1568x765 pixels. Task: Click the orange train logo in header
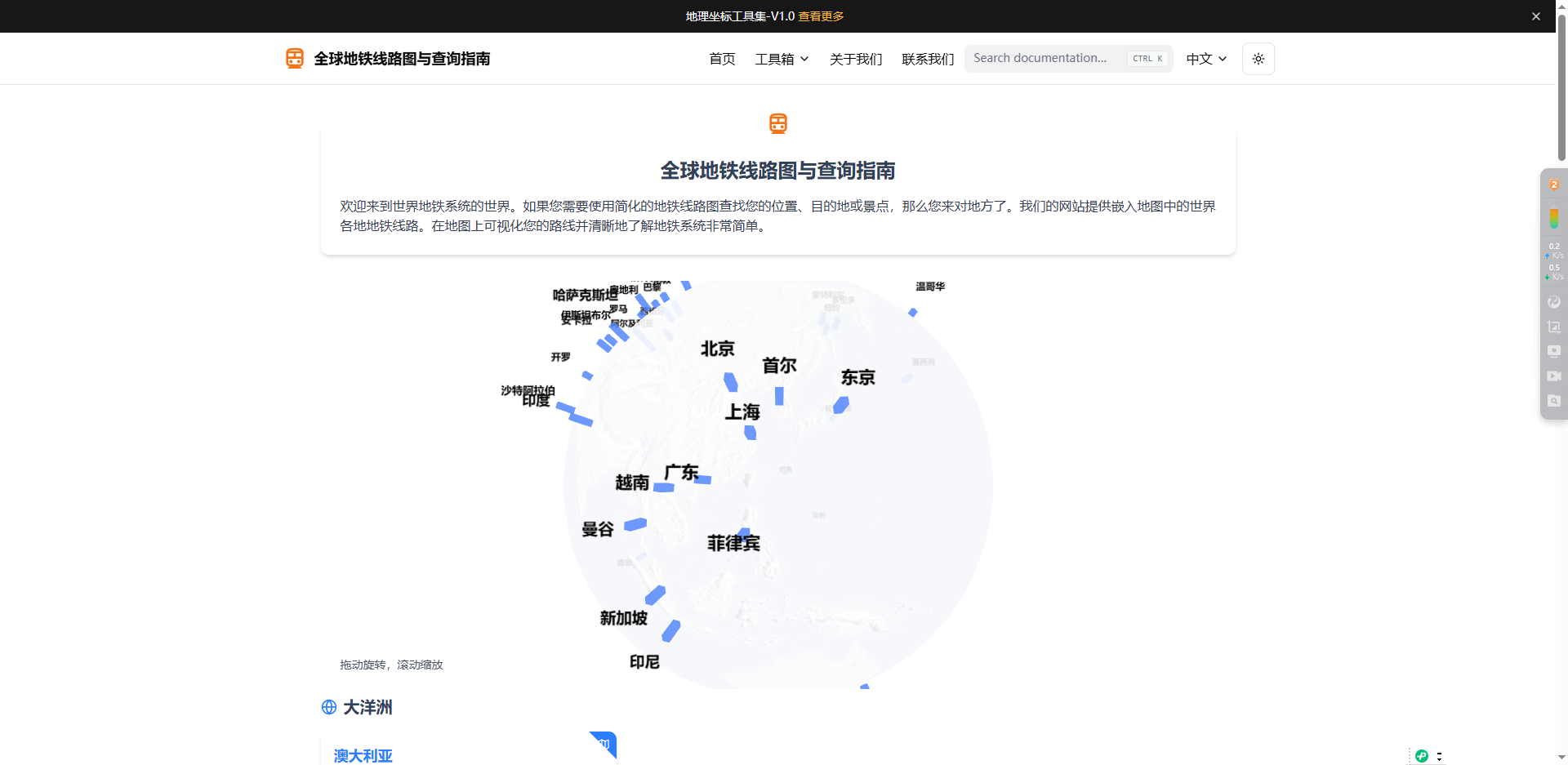coord(295,58)
